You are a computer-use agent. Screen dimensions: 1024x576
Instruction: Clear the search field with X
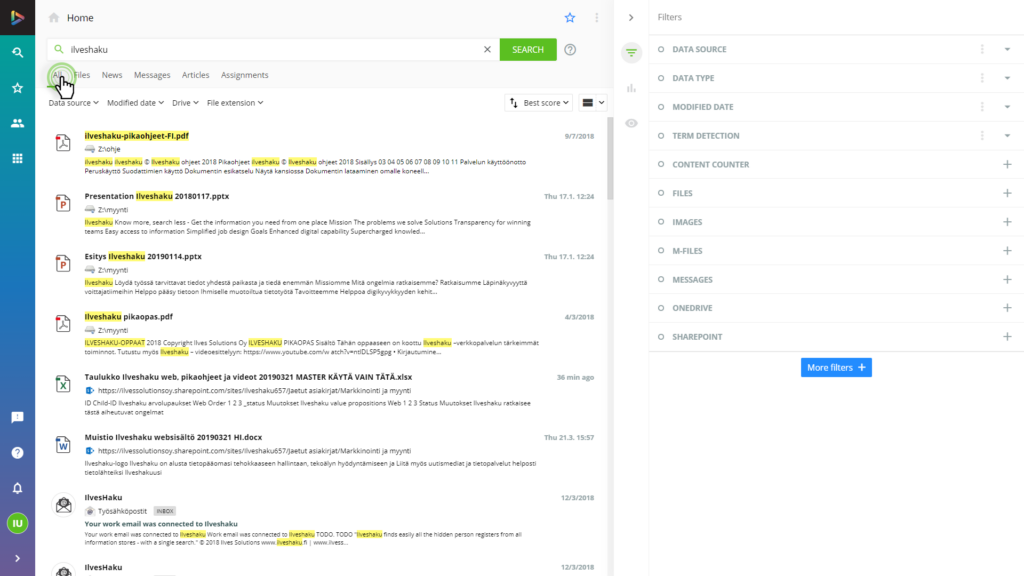click(x=487, y=50)
